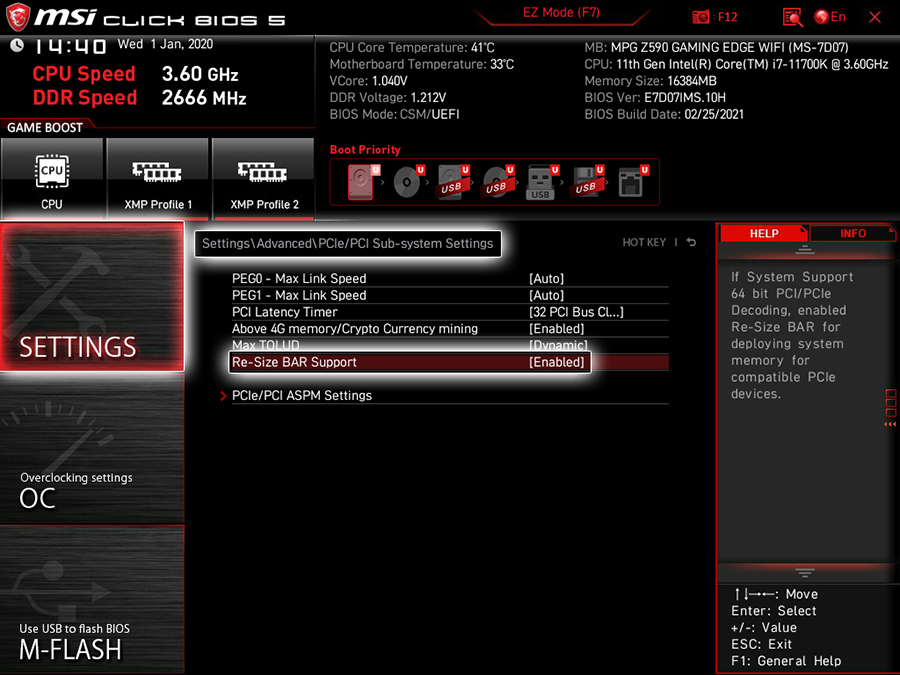Go back using the return arrow icon

pyautogui.click(x=691, y=242)
